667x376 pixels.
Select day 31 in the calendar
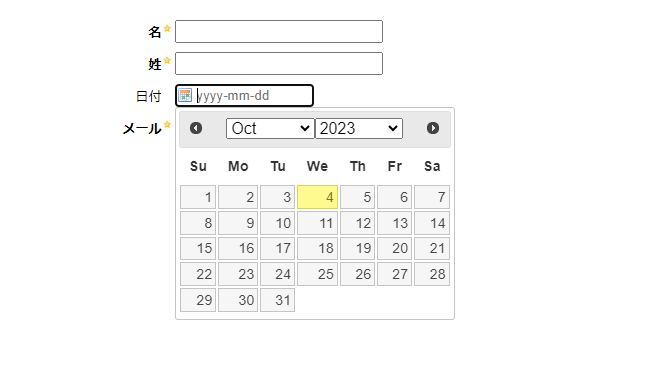coord(277,300)
